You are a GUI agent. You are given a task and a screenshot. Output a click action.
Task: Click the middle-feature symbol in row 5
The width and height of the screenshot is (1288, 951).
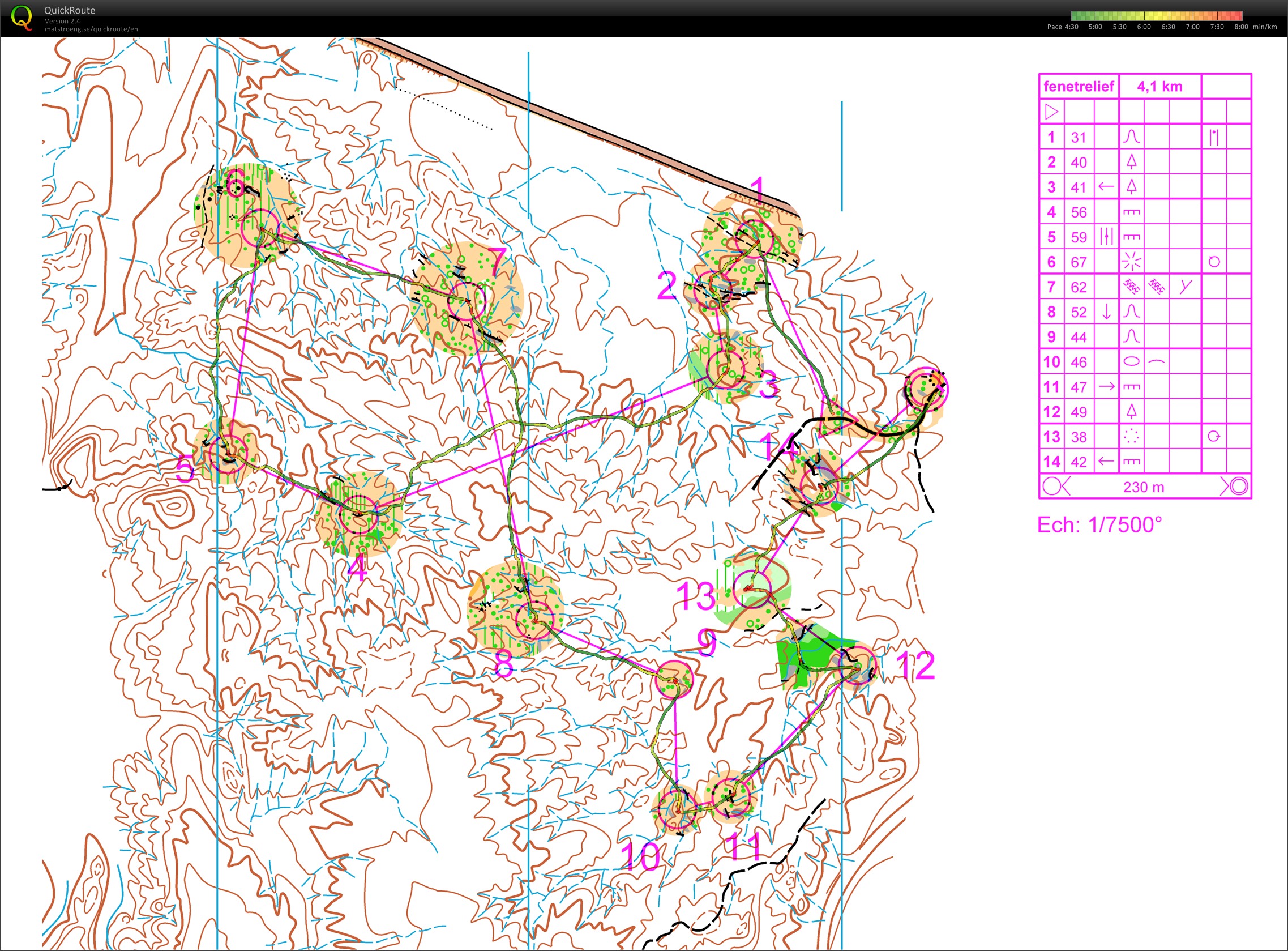1106,237
